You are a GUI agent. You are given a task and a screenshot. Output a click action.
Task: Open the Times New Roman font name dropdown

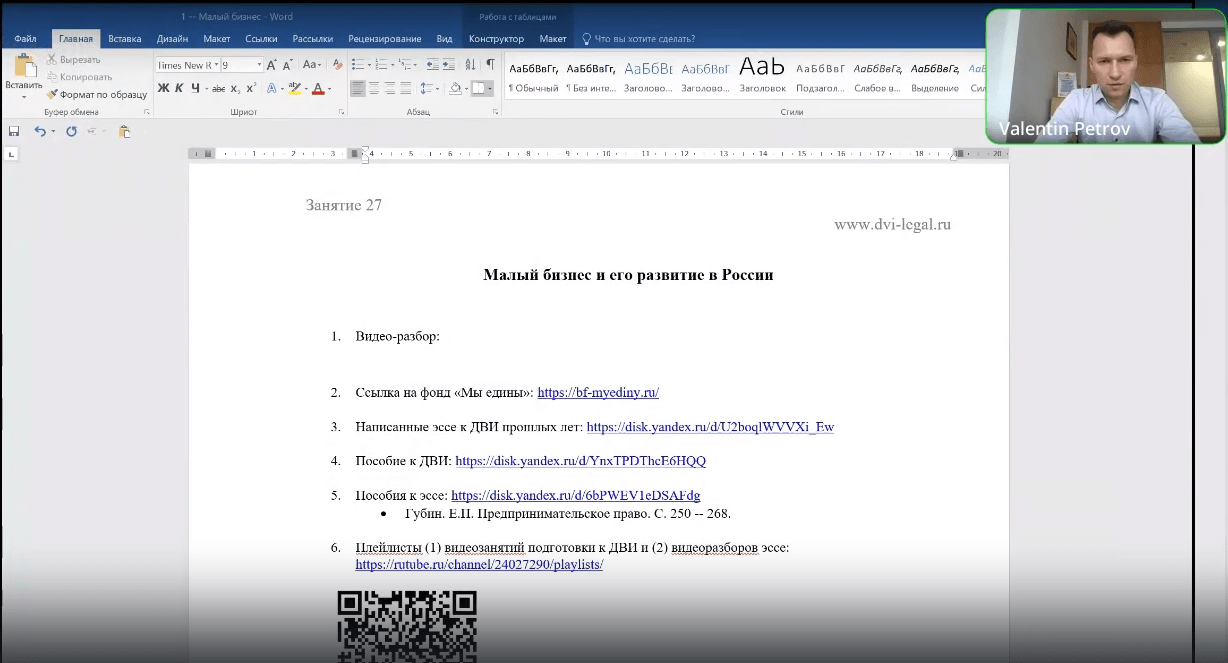click(215, 65)
